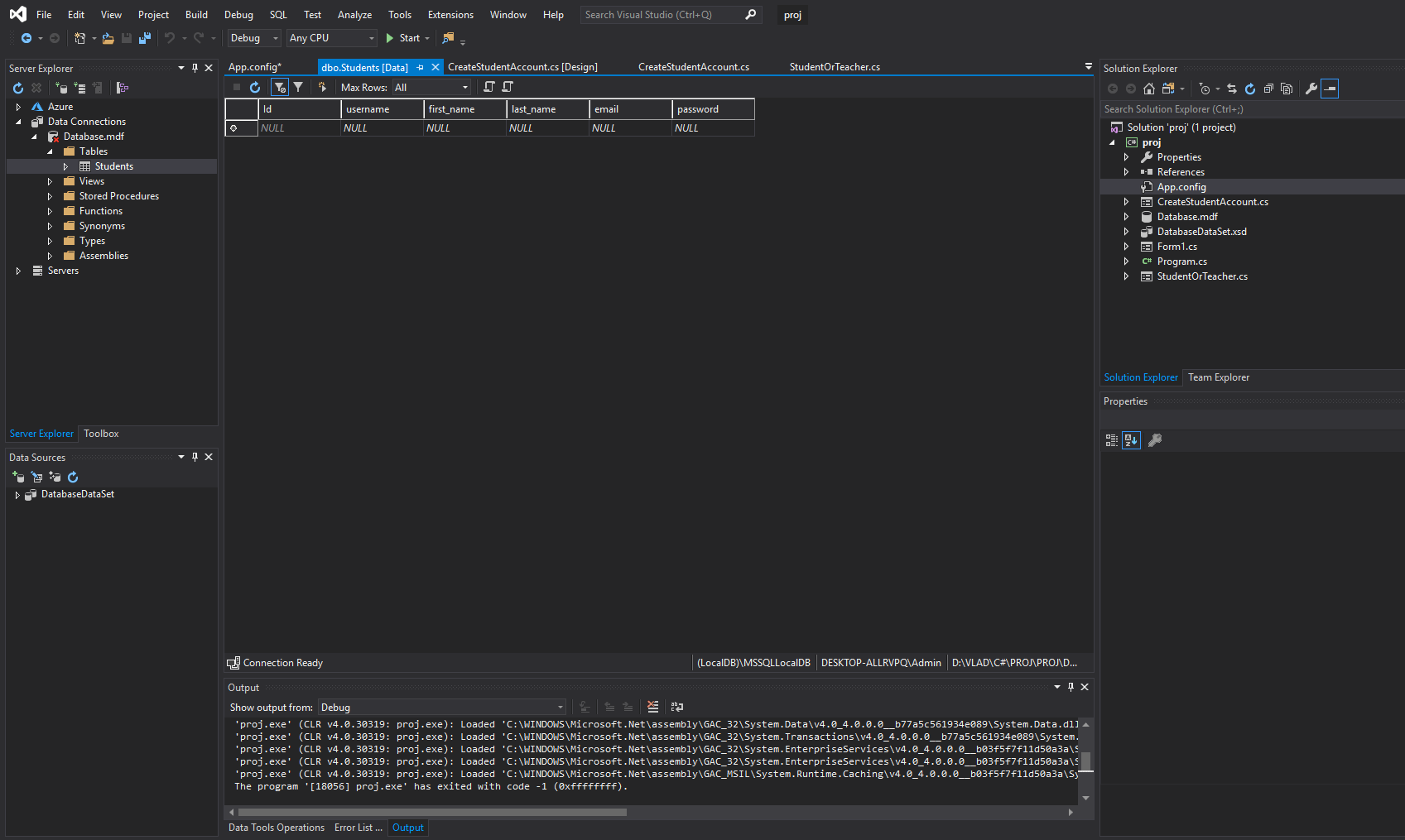Toggle the filter-off button in data grid toolbar
The image size is (1405, 840).
click(280, 87)
